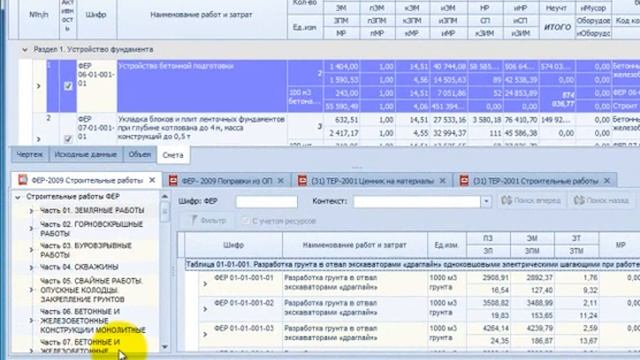Click the icon on ТЕР-2001 Строительные работы tab
Screen dimensions: 640x360
point(464,180)
